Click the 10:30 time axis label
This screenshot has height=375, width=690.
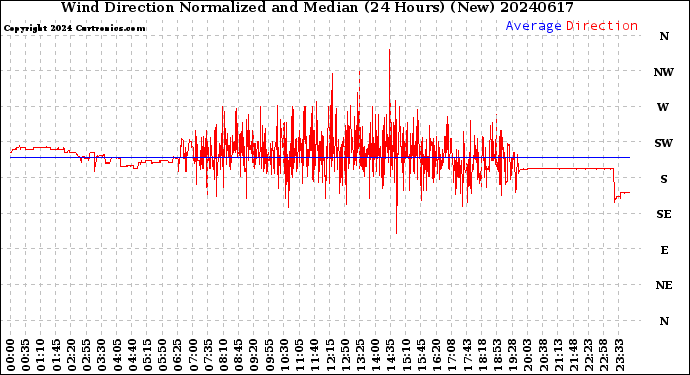[x=284, y=355]
